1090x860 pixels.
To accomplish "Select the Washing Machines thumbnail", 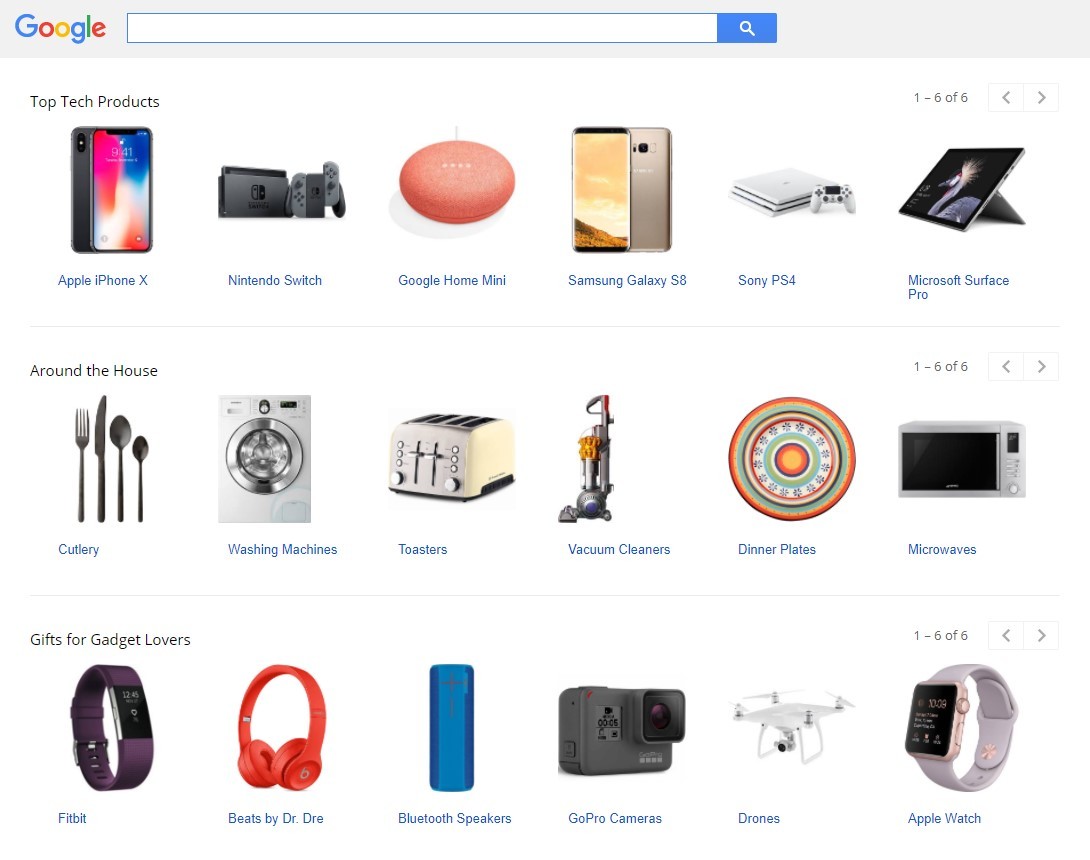I will (264, 459).
